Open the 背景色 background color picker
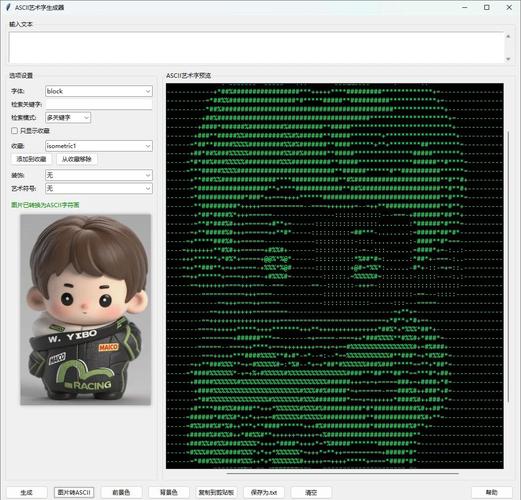This screenshot has height=500, width=521. click(169, 492)
